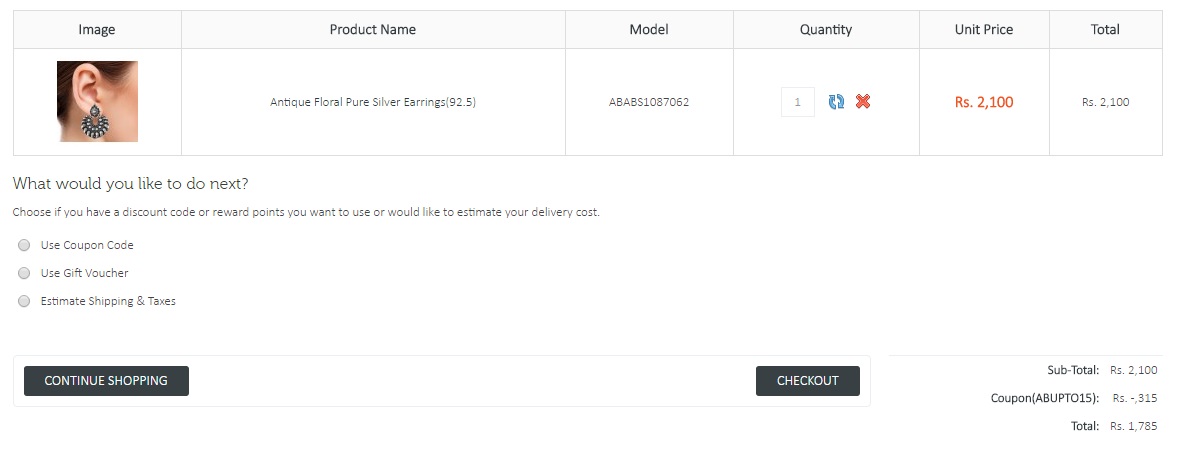1177x457 pixels.
Task: Click the Model column header
Action: 649,30
